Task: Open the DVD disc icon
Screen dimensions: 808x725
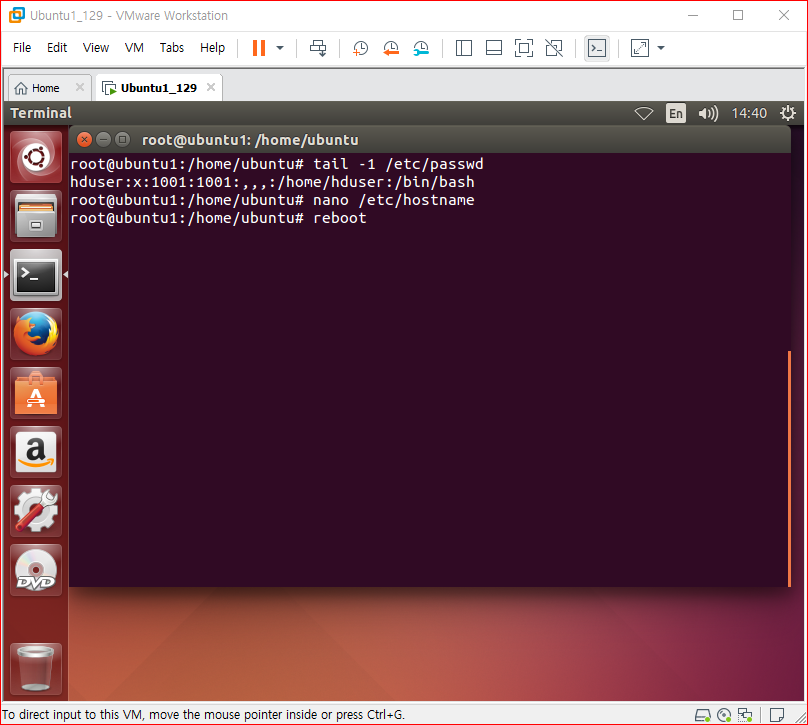Action: point(36,570)
